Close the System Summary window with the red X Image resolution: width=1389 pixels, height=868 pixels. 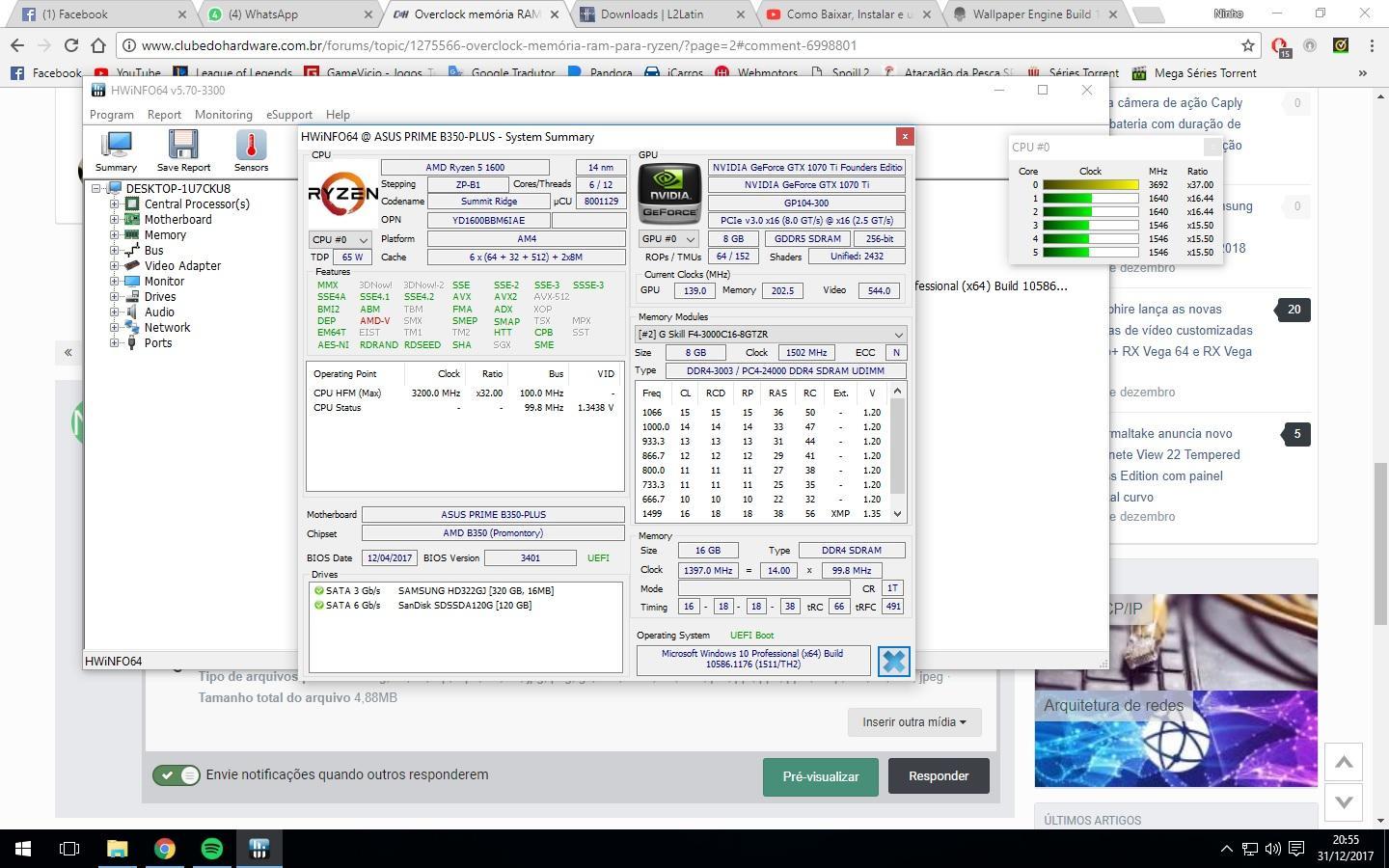pyautogui.click(x=904, y=137)
